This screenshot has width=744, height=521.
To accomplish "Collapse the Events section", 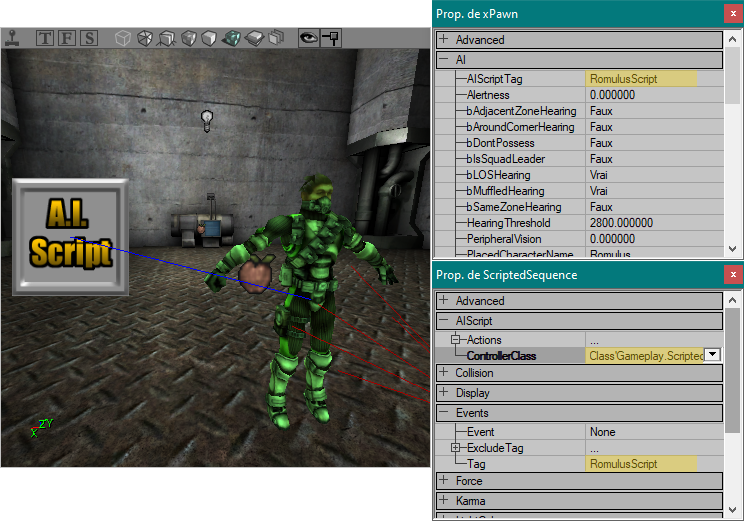I will coord(444,412).
